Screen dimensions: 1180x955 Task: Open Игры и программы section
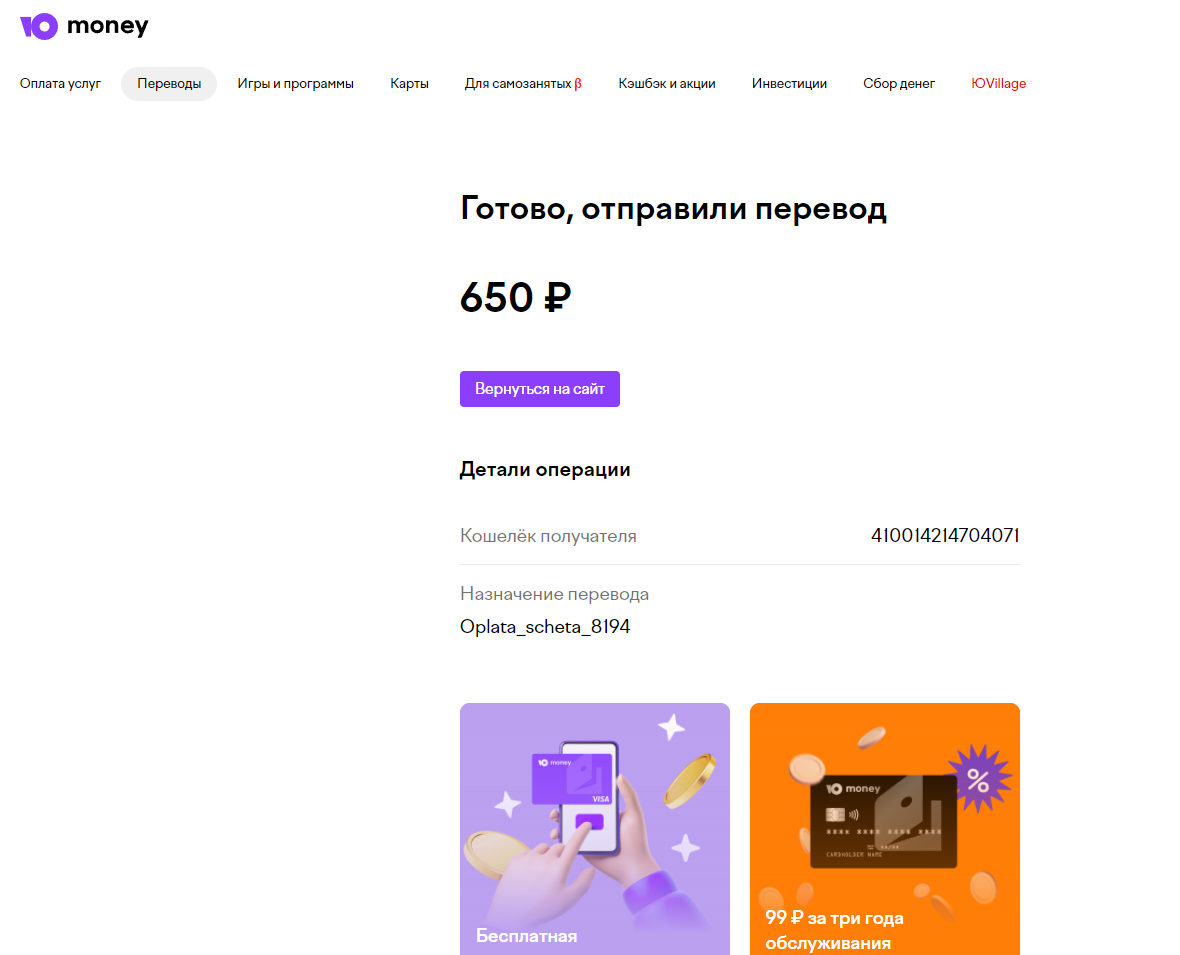pyautogui.click(x=295, y=84)
